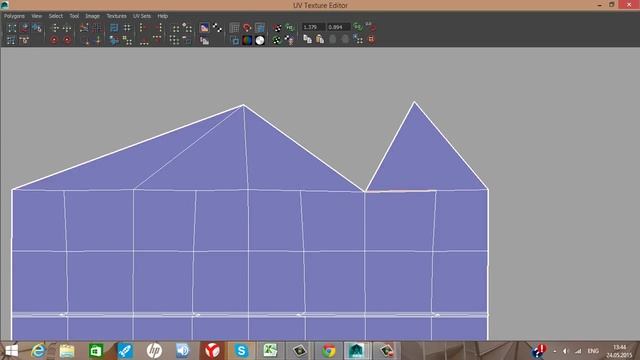Unfold selected UVs
640x360 pixels.
tap(114, 40)
